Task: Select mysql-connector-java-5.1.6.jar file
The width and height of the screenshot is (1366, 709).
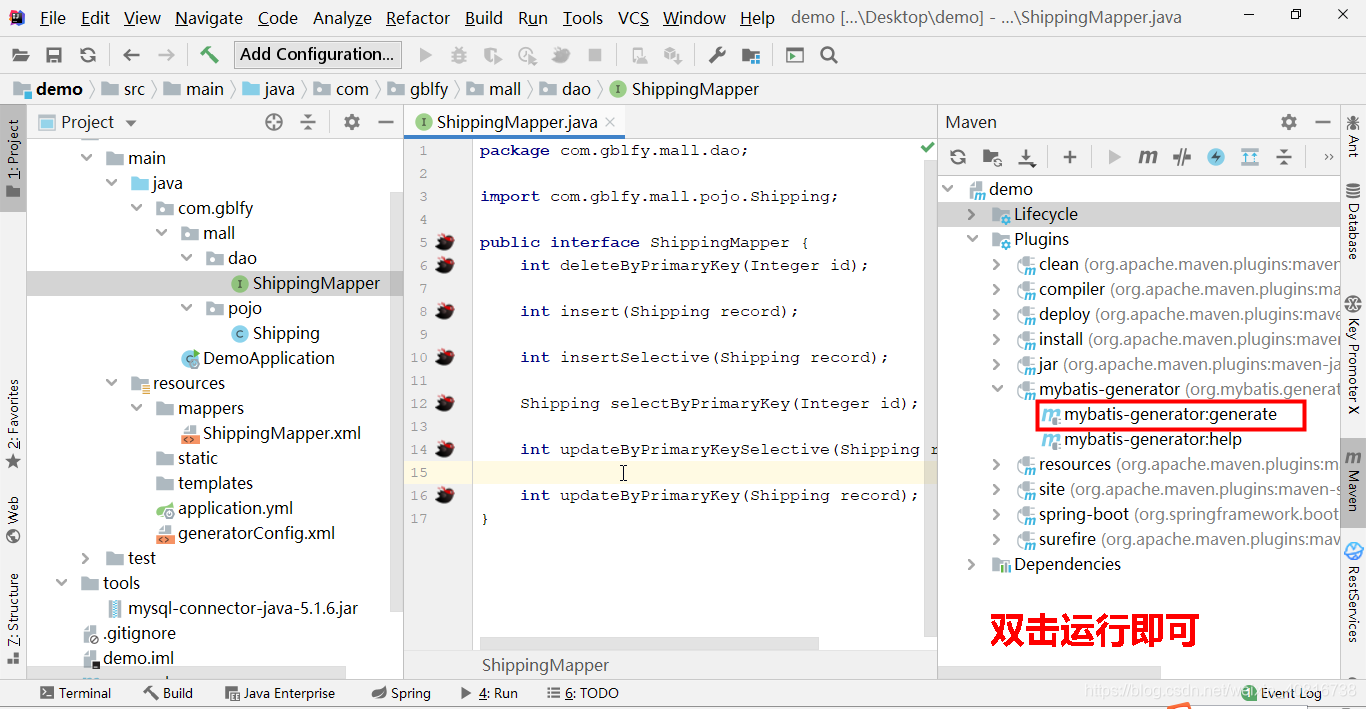Action: [243, 608]
